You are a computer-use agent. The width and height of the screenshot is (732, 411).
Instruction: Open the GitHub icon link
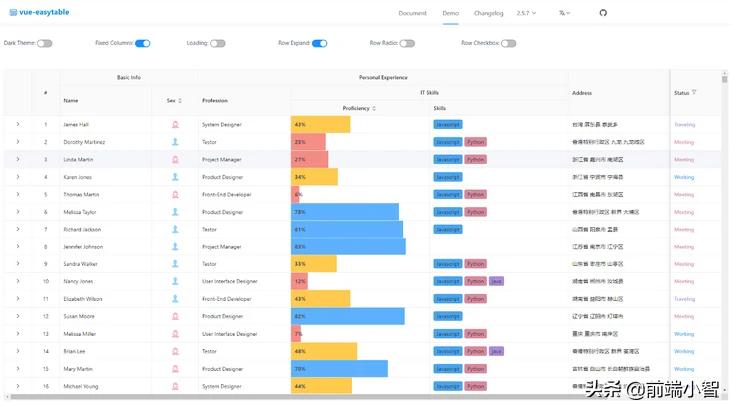pos(603,13)
